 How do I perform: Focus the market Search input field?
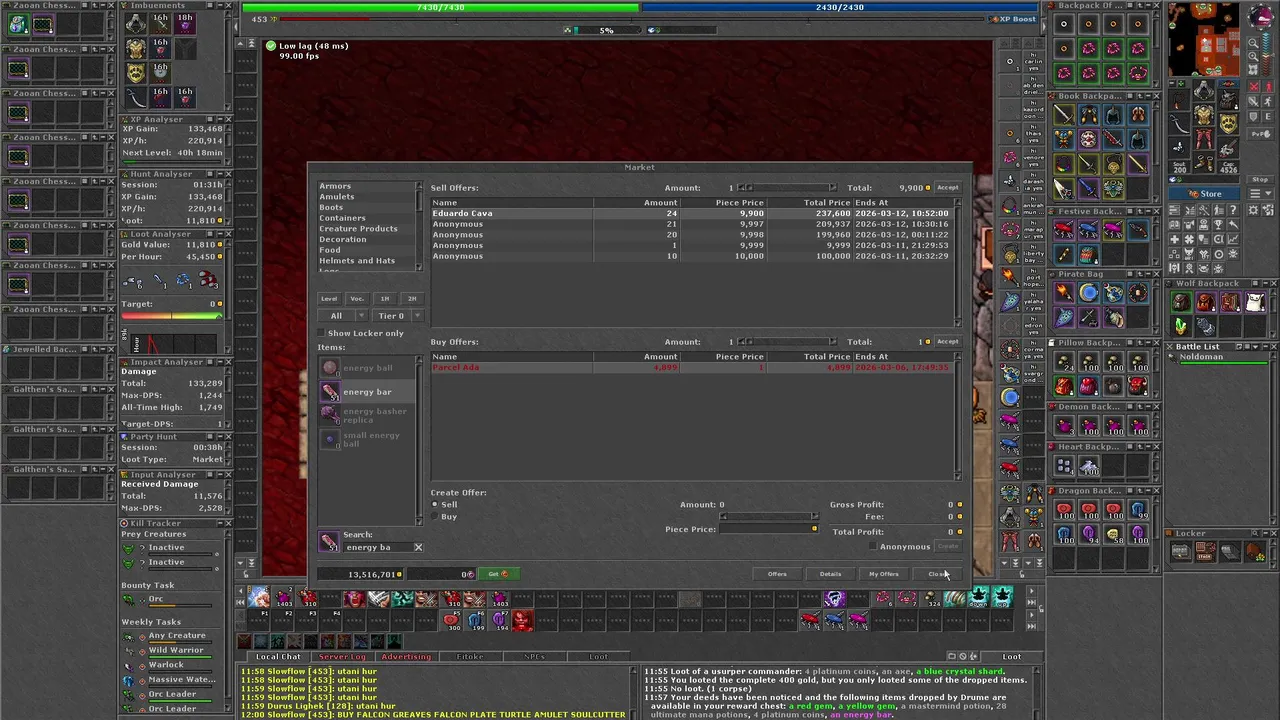[x=377, y=547]
